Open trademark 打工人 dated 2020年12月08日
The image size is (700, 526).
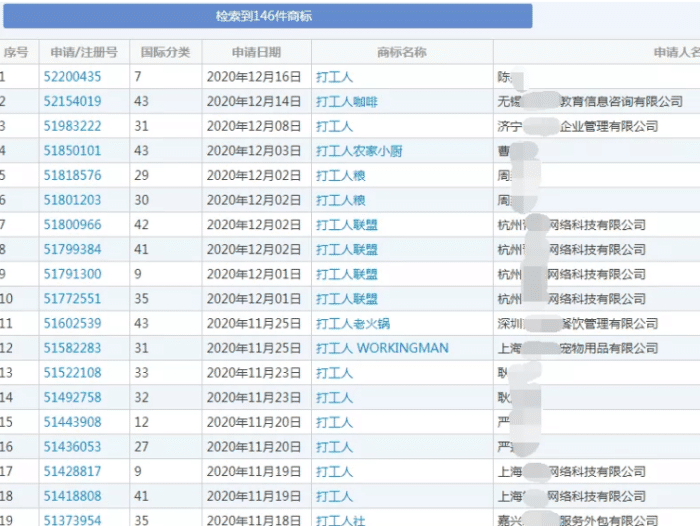[x=334, y=126]
